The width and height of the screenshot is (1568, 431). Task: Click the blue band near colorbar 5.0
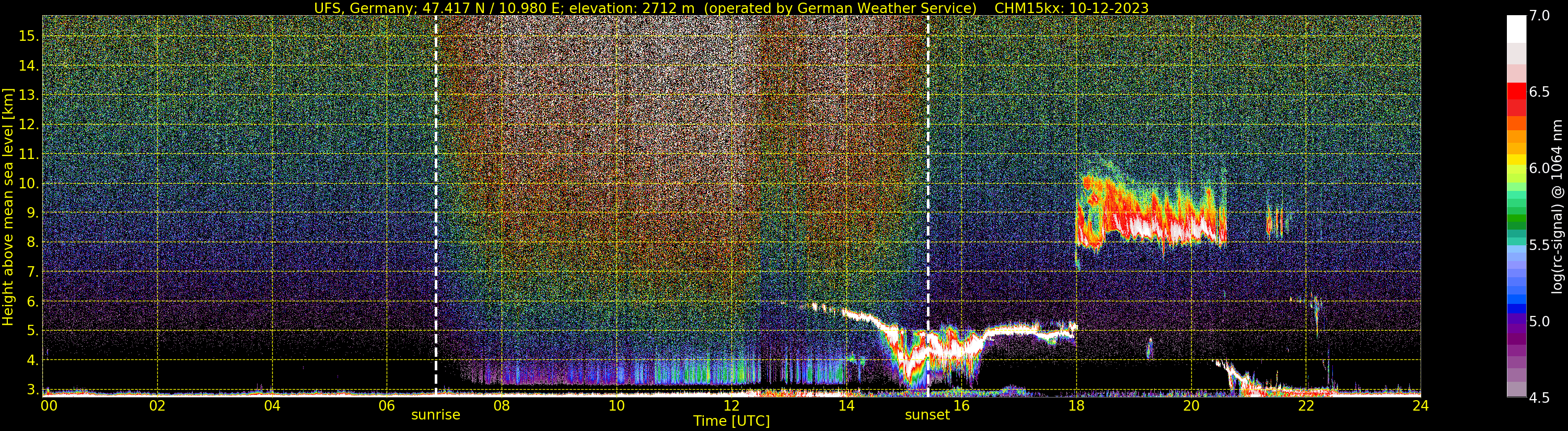[1516, 308]
